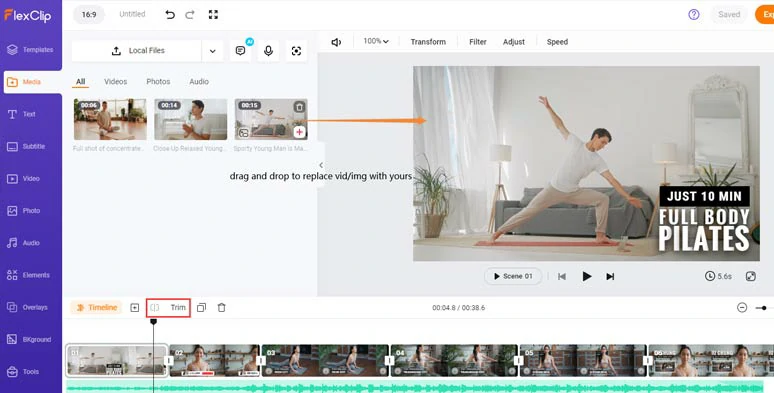Image resolution: width=774 pixels, height=393 pixels.
Task: Open fullscreen preview icon in top bar
Action: point(213,15)
